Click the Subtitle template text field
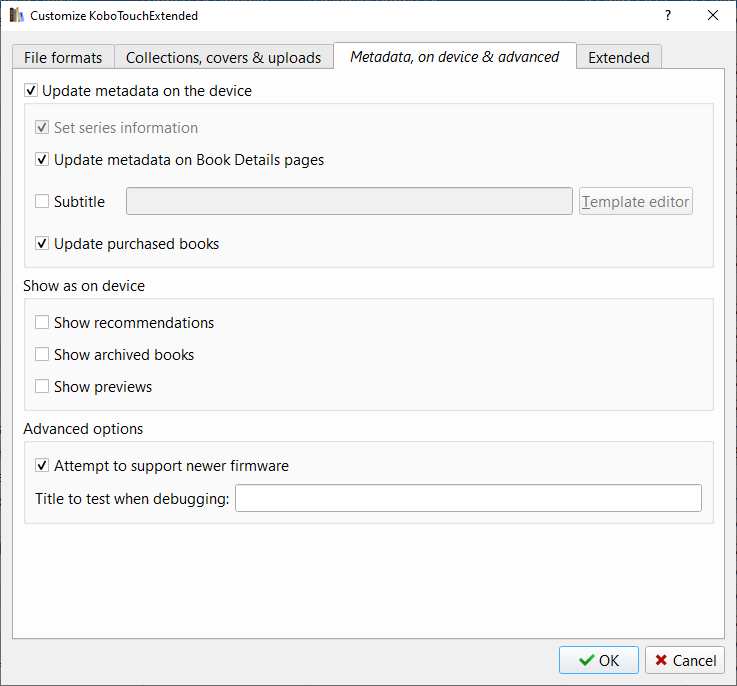 coord(349,202)
